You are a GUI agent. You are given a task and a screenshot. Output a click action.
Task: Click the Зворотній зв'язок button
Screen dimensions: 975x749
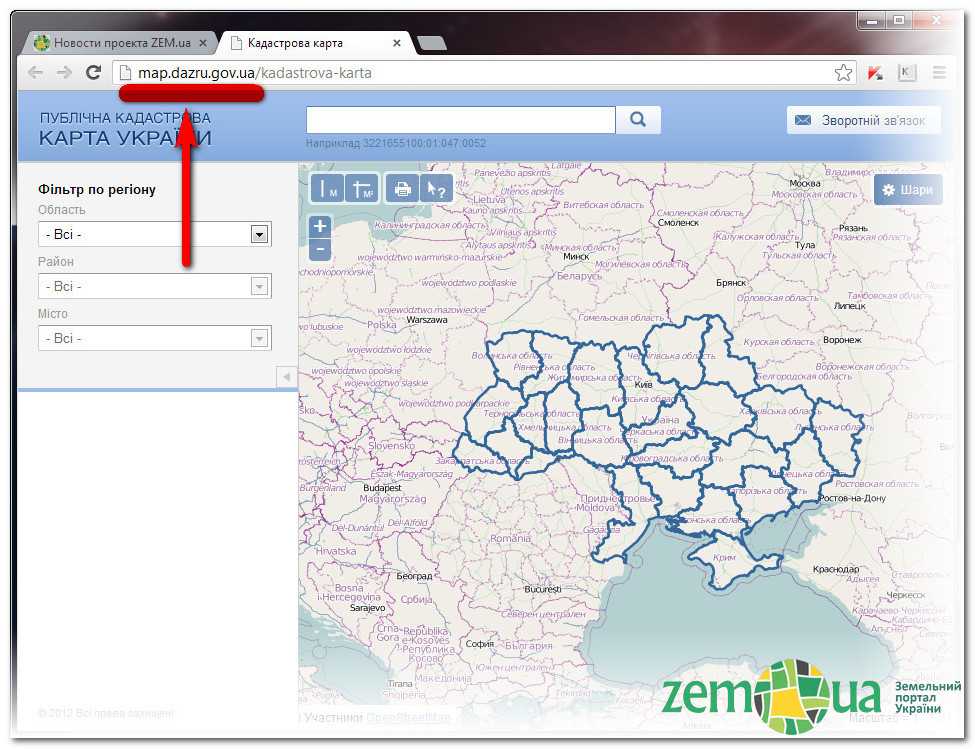865,120
